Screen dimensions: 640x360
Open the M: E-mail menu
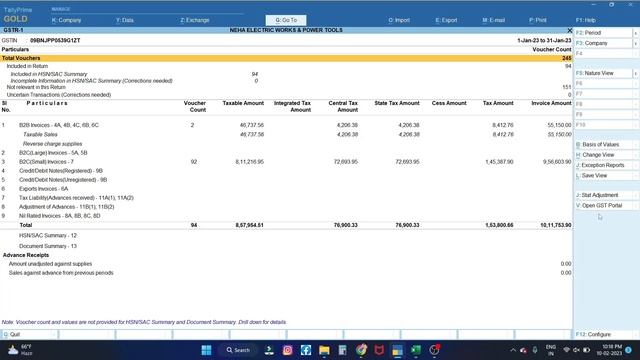coord(493,20)
